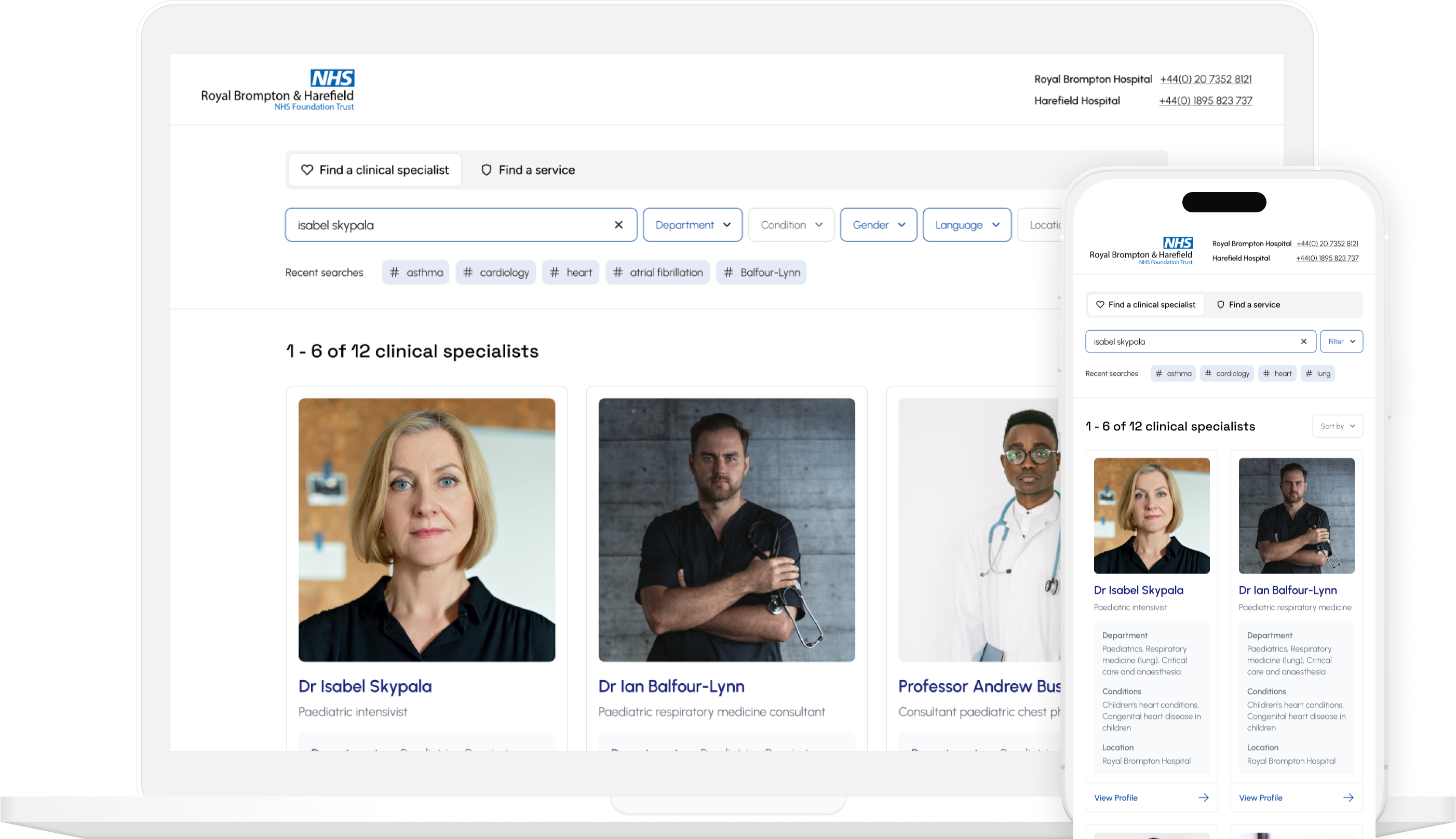Select the asthma hashtag chip on desktop
Screen dimensions: 1456x839
pos(415,273)
